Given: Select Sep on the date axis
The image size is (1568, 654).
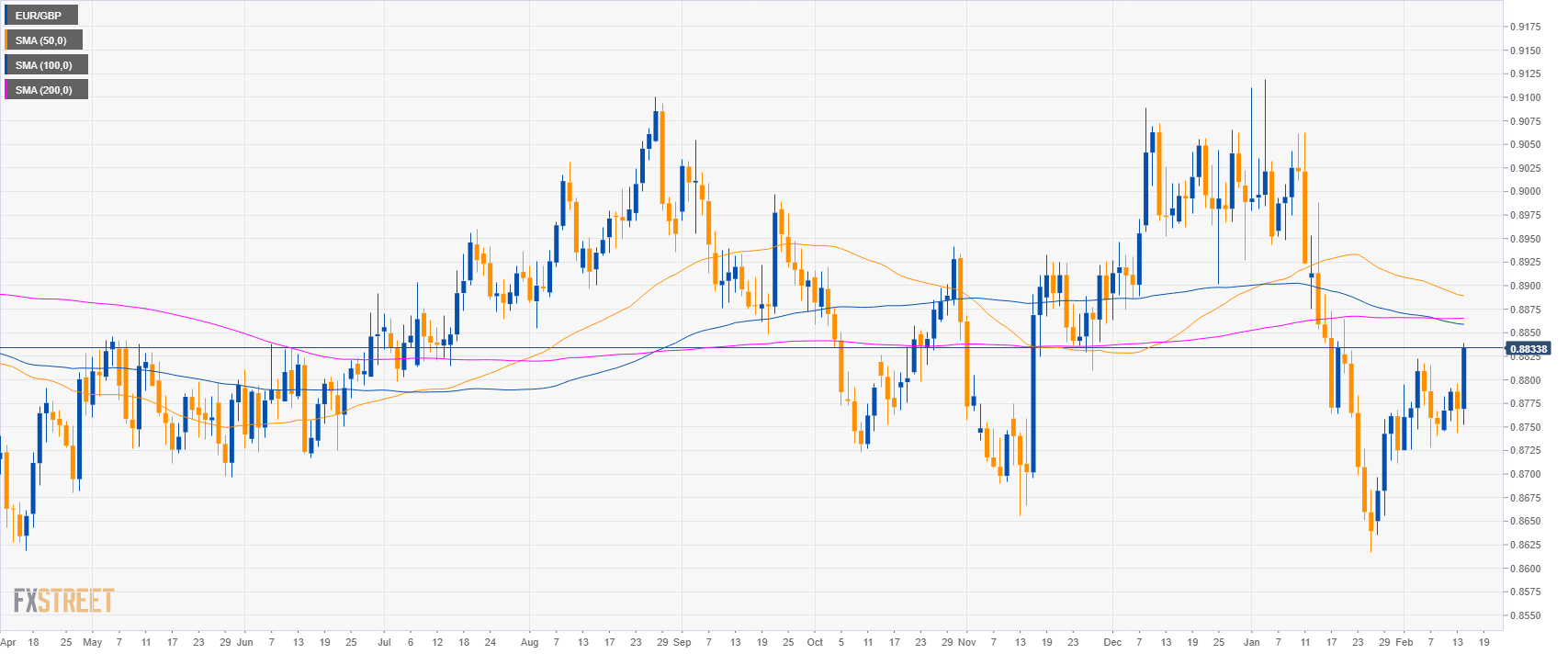Looking at the screenshot, I should coord(682,642).
